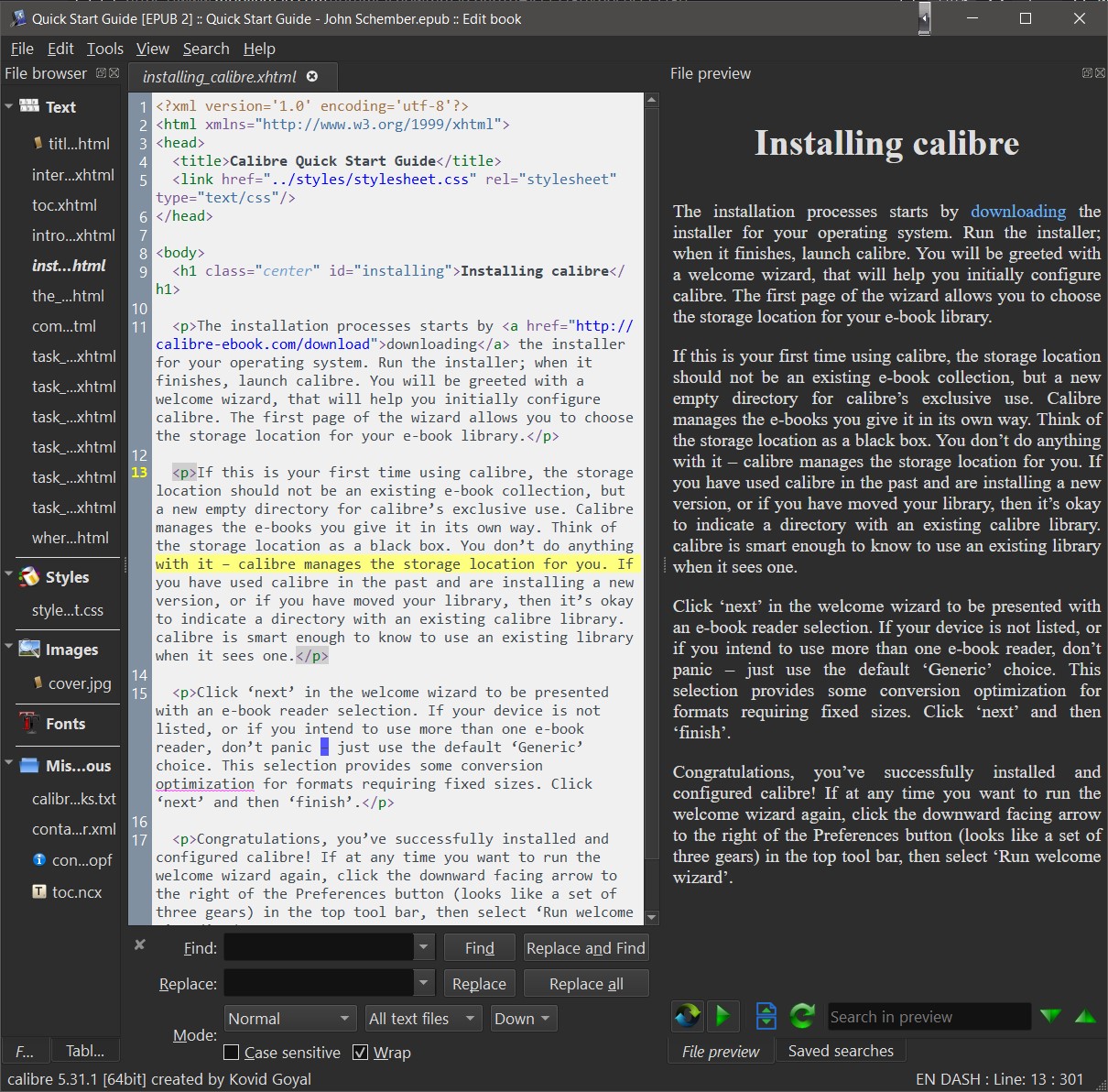
Task: Click the Find button
Action: 480,947
